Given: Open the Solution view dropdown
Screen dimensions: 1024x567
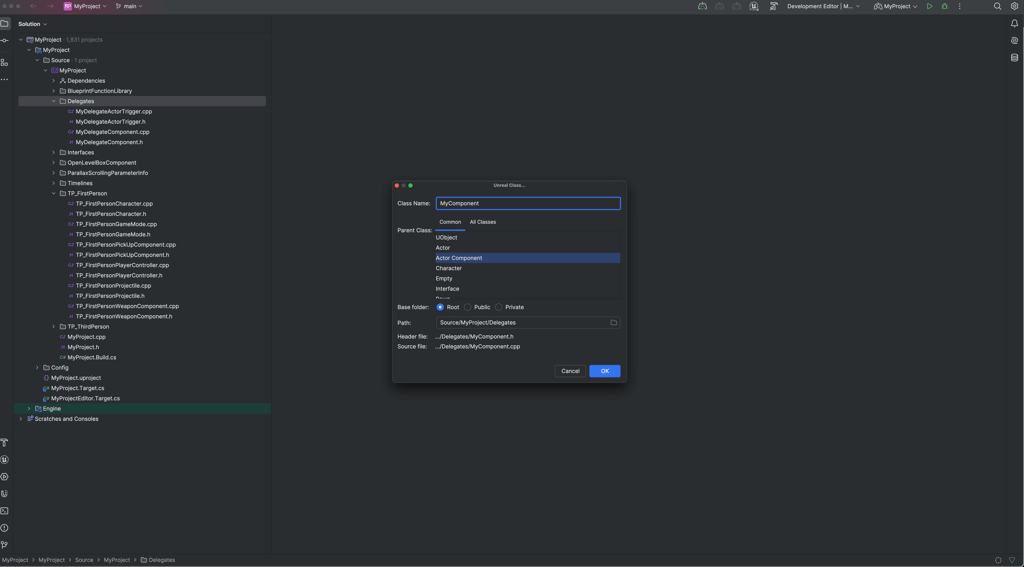Looking at the screenshot, I should click(x=33, y=24).
